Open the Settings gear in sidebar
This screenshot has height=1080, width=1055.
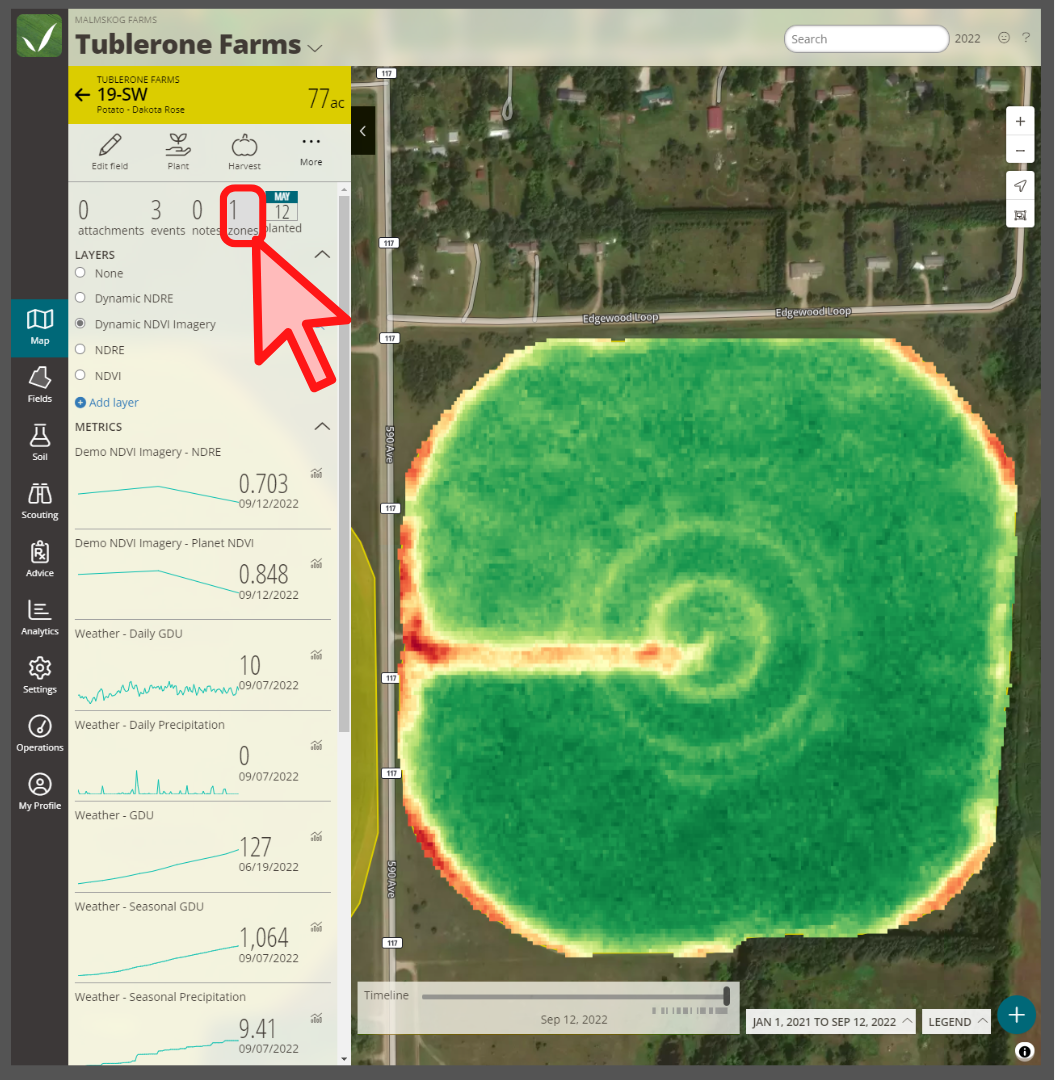(39, 676)
